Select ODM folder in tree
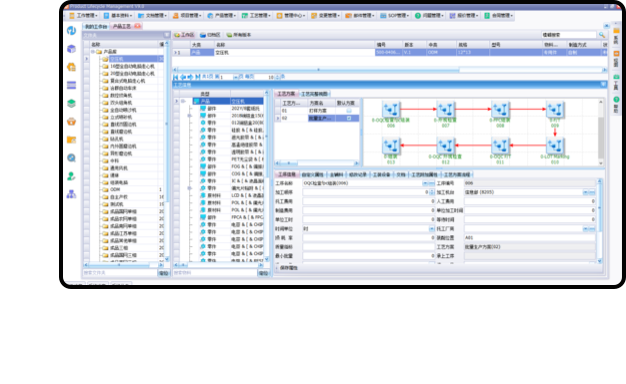Image resolution: width=626 pixels, height=384 pixels. 115,190
